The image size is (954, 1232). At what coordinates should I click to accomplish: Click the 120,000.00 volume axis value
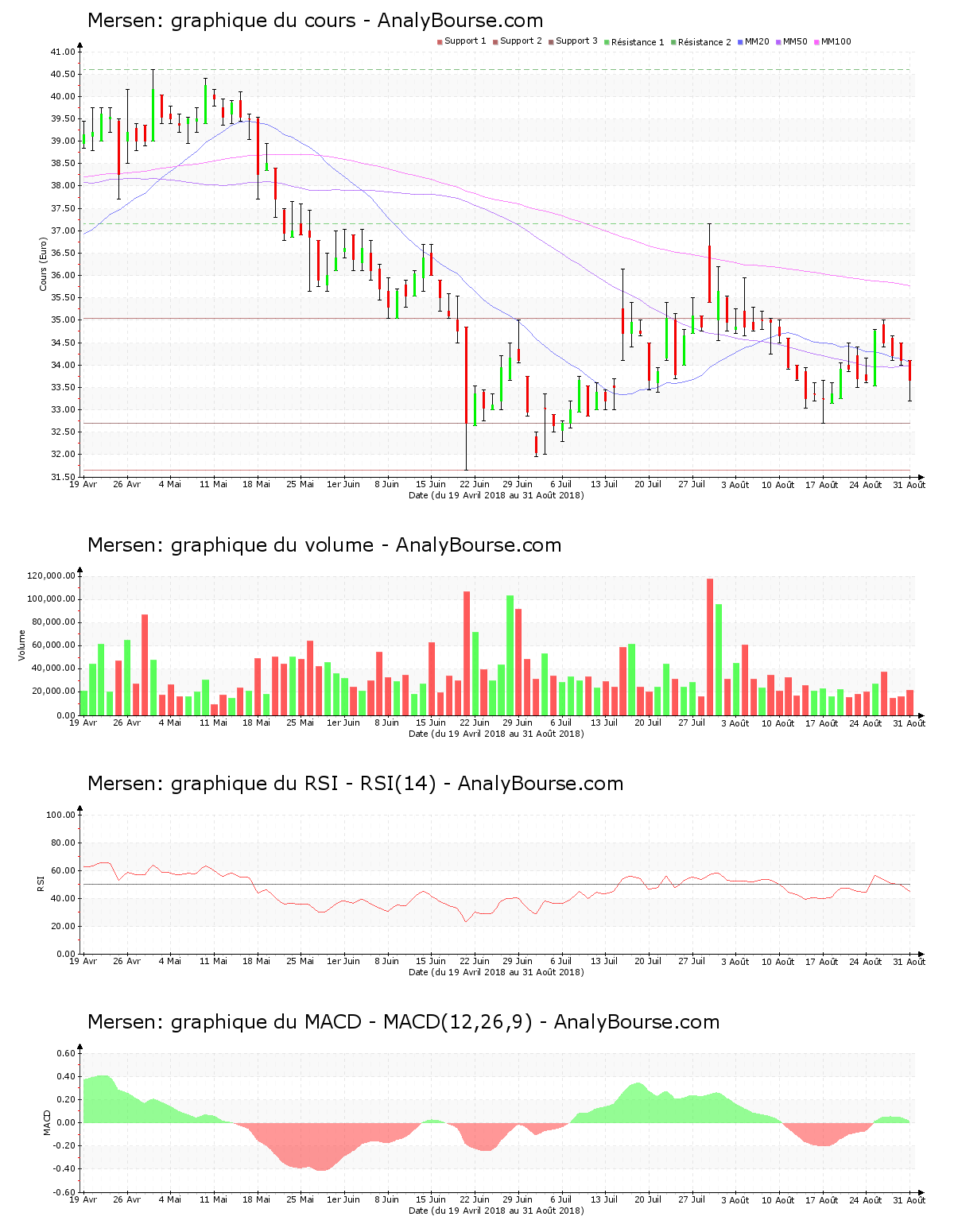pos(52,576)
